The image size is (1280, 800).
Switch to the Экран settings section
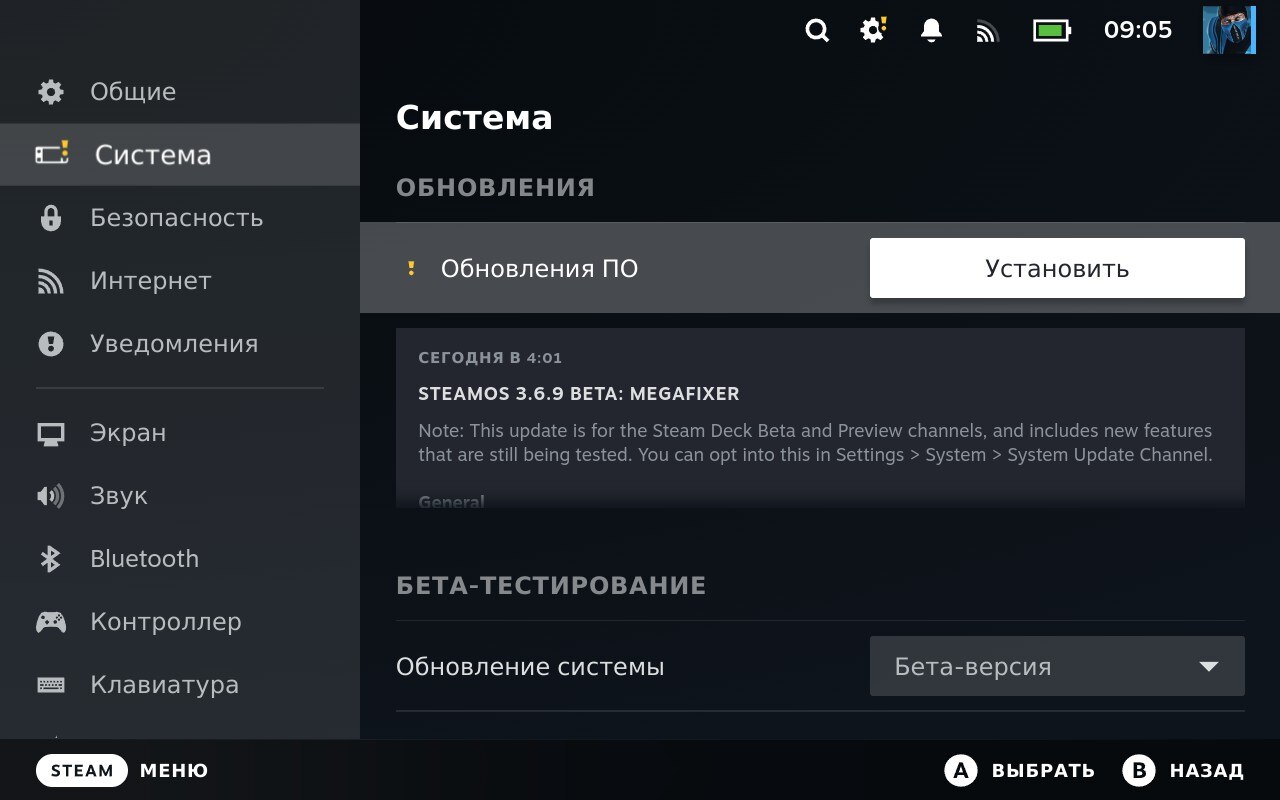(x=180, y=433)
